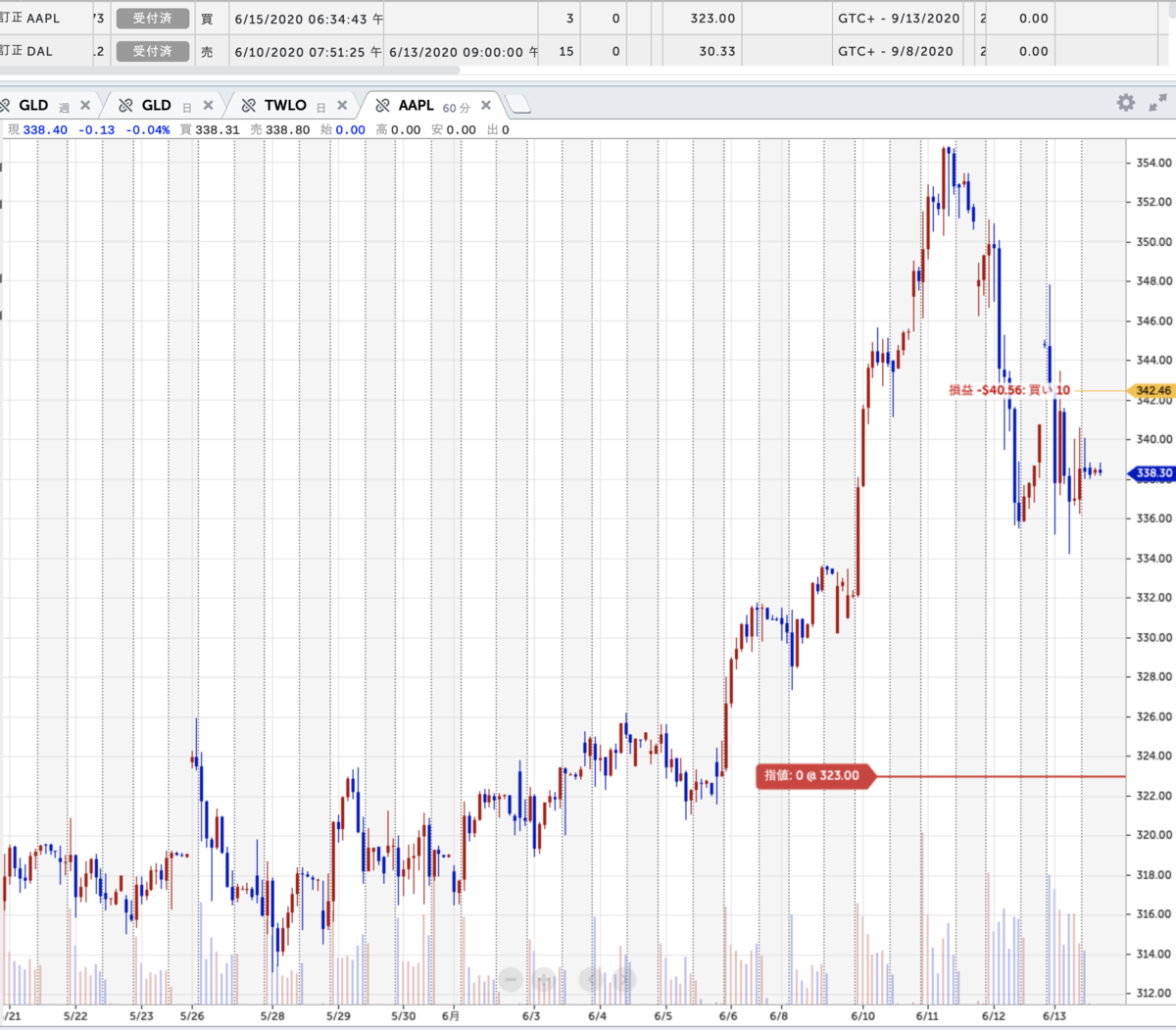Switch to the TWLO chart tab
This screenshot has height=1030, width=1176.
tap(285, 105)
